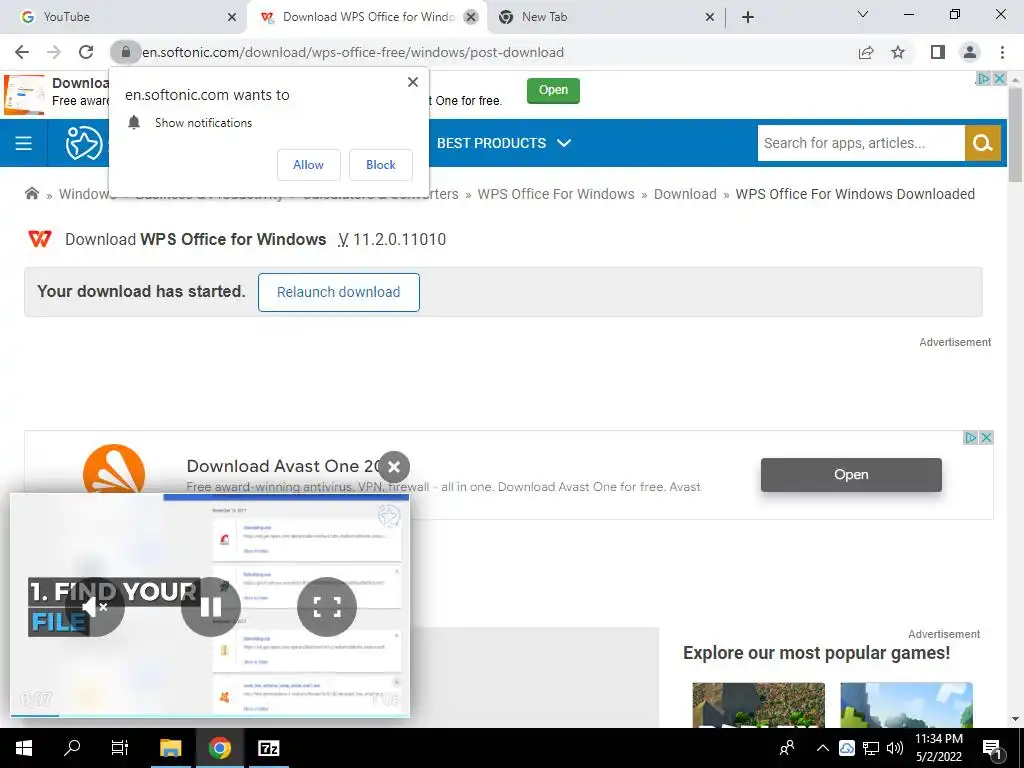
Task: Share this page from address bar
Action: click(x=866, y=52)
